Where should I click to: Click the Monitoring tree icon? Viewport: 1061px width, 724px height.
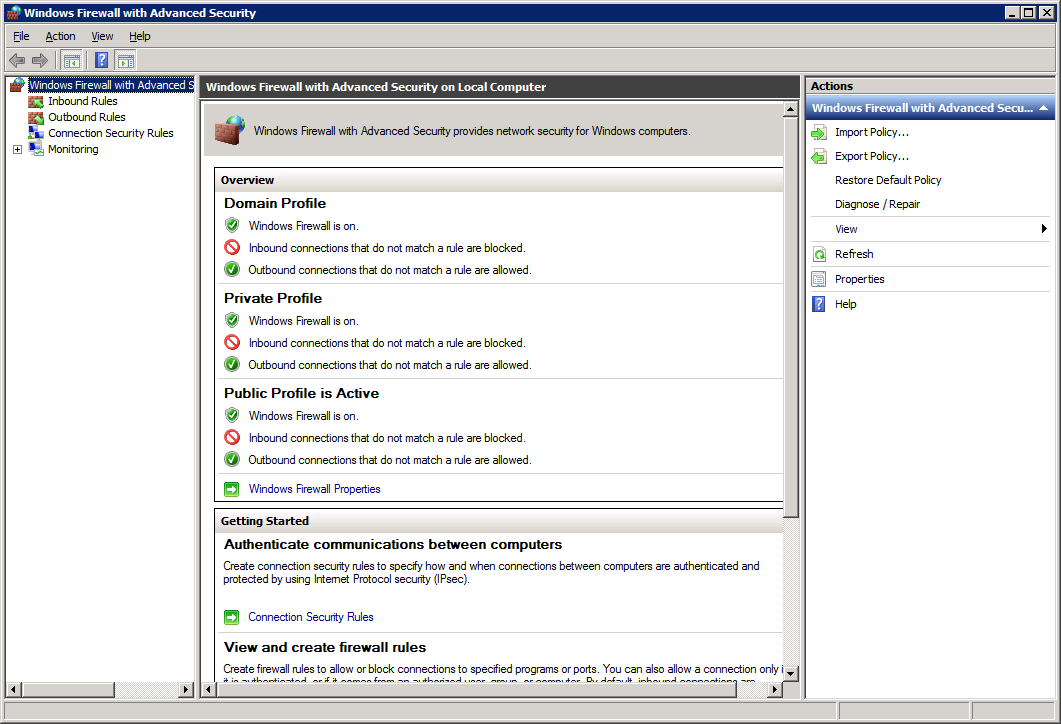(36, 150)
